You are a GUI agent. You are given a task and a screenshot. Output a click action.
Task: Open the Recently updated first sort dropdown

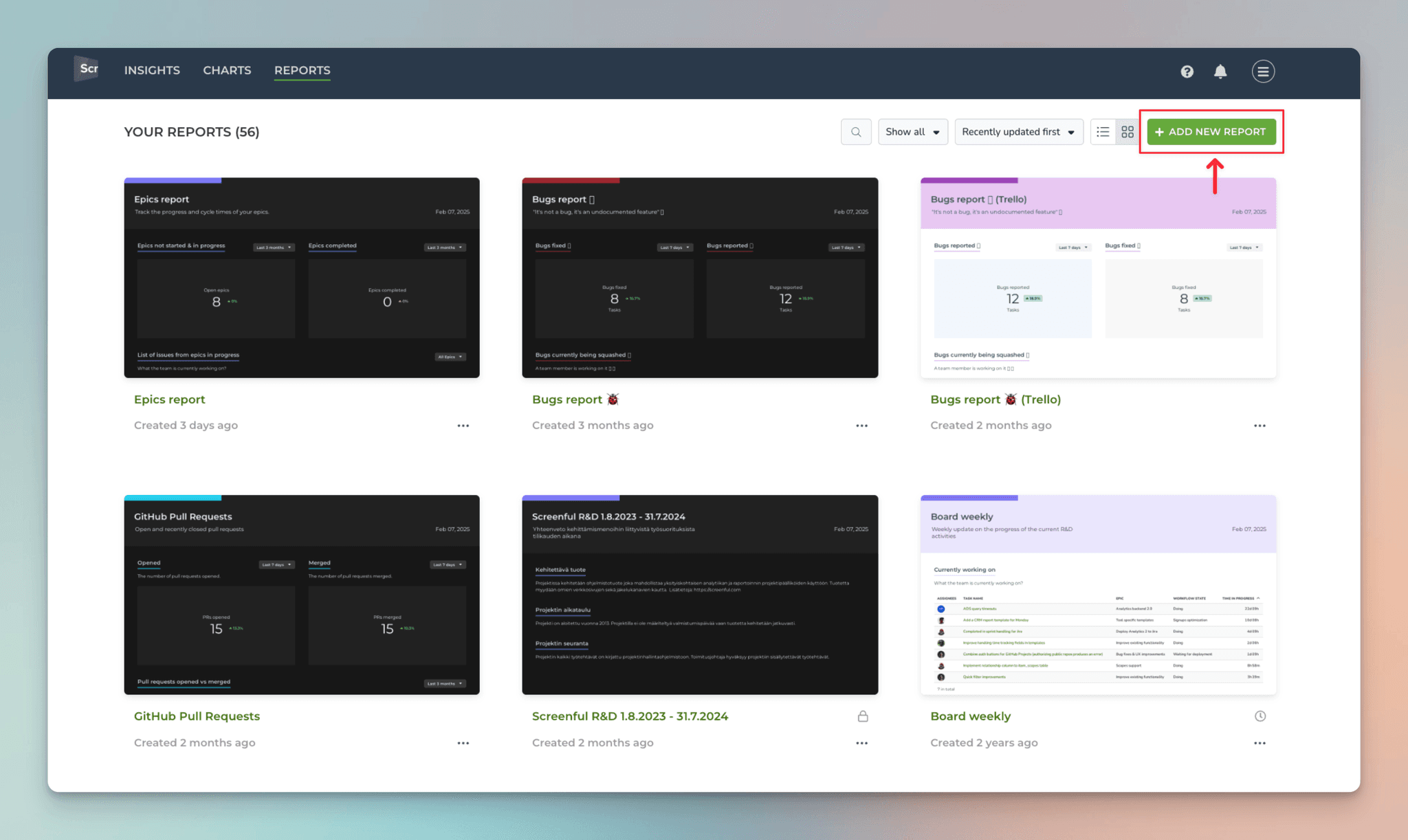click(x=1019, y=131)
